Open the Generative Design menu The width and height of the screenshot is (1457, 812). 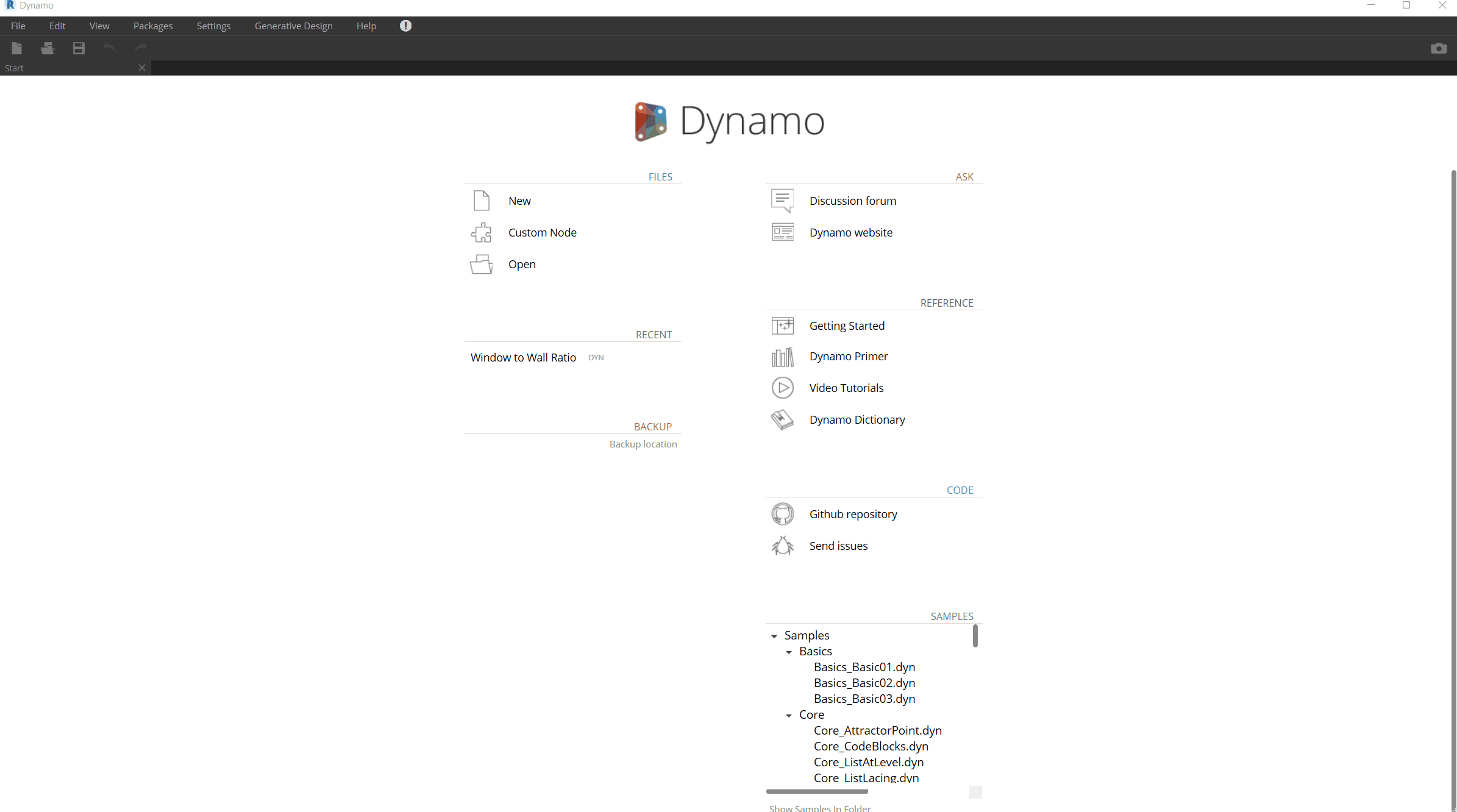(293, 26)
